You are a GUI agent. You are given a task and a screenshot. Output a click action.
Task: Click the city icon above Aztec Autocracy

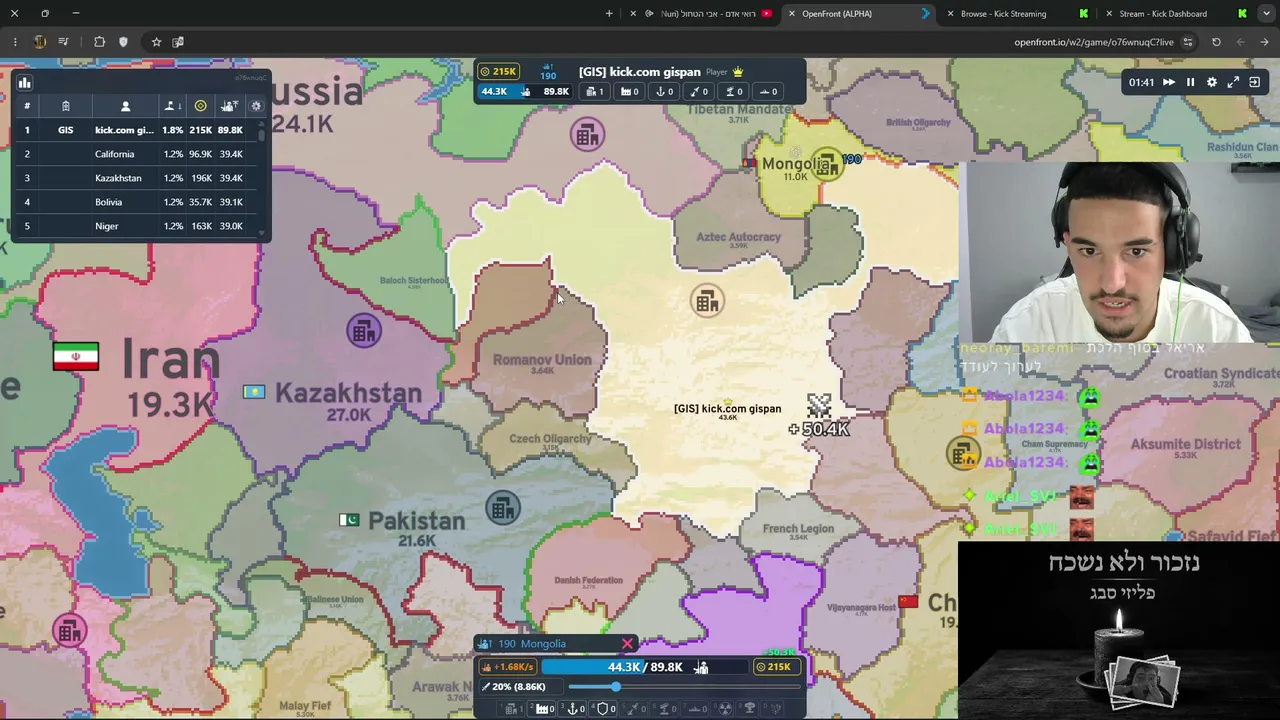coord(587,135)
